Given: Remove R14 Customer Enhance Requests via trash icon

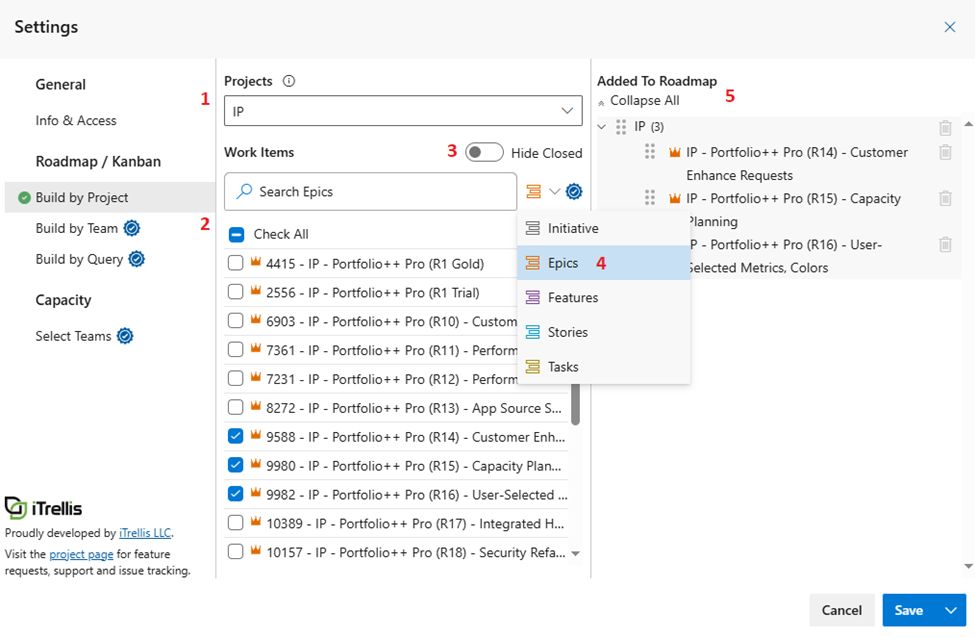Looking at the screenshot, I should click(x=945, y=152).
